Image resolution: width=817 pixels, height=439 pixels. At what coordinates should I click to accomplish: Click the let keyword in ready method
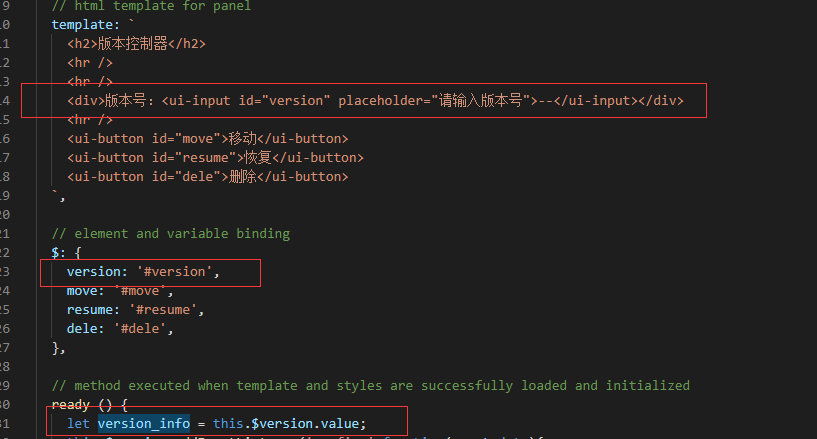tap(78, 423)
